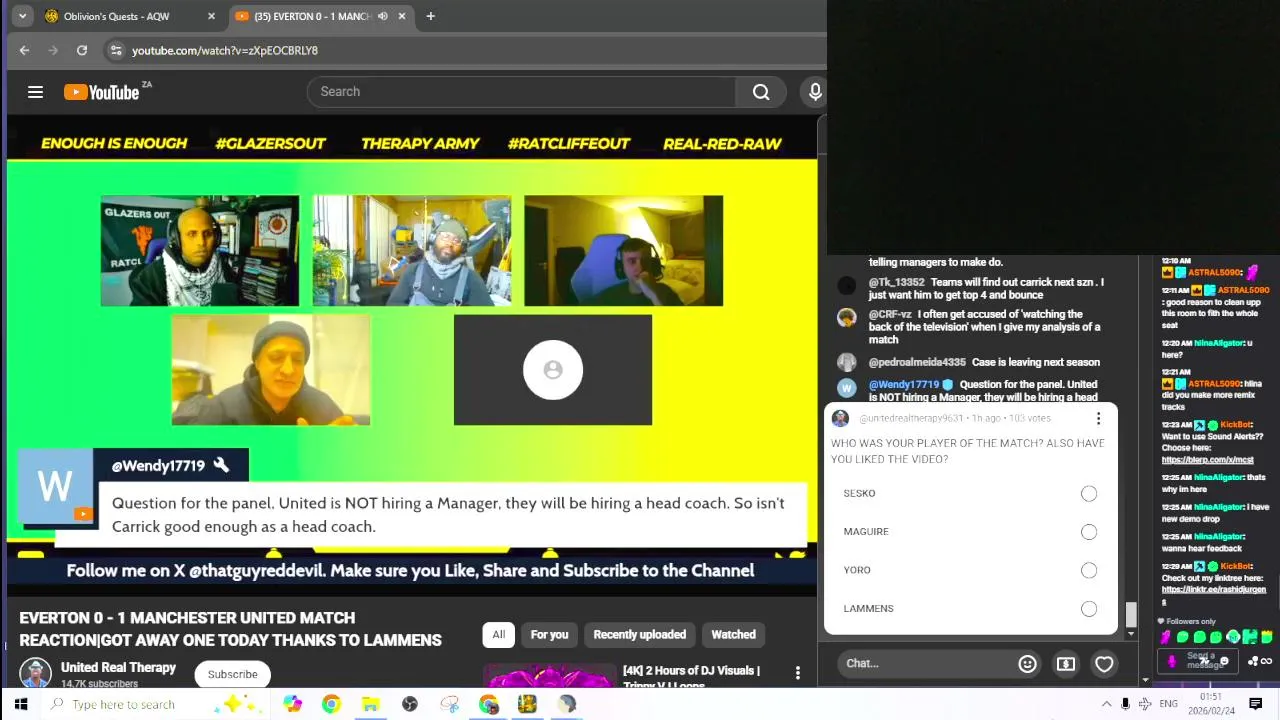Image resolution: width=1280 pixels, height=720 pixels.
Task: Mute the Everton tab audio icon
Action: tap(382, 16)
